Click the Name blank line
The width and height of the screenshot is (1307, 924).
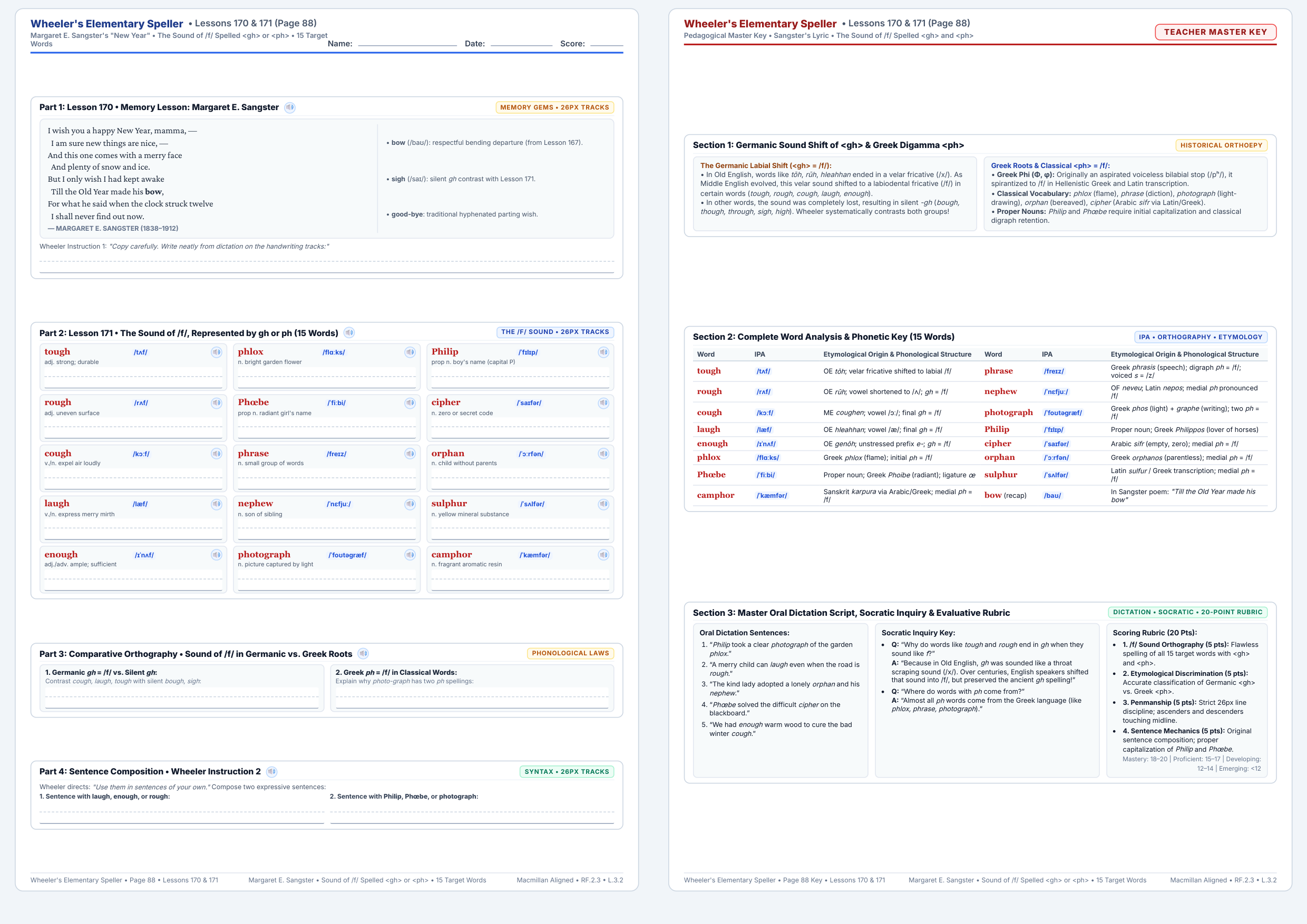(407, 43)
